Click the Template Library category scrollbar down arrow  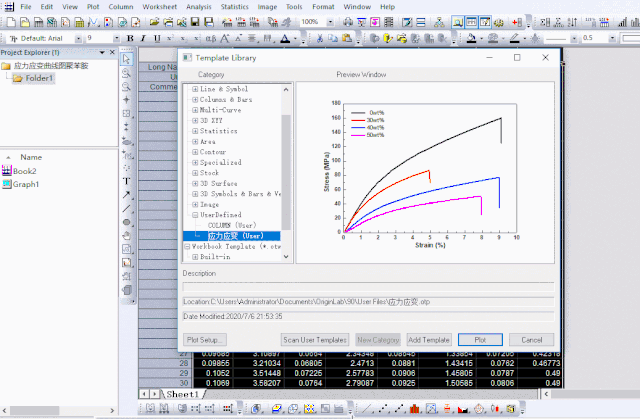(x=286, y=257)
